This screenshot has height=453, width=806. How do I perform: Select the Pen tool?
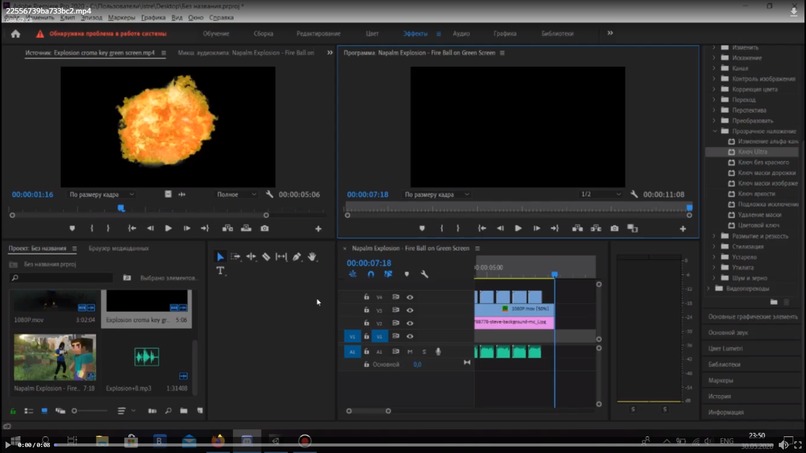pos(297,257)
